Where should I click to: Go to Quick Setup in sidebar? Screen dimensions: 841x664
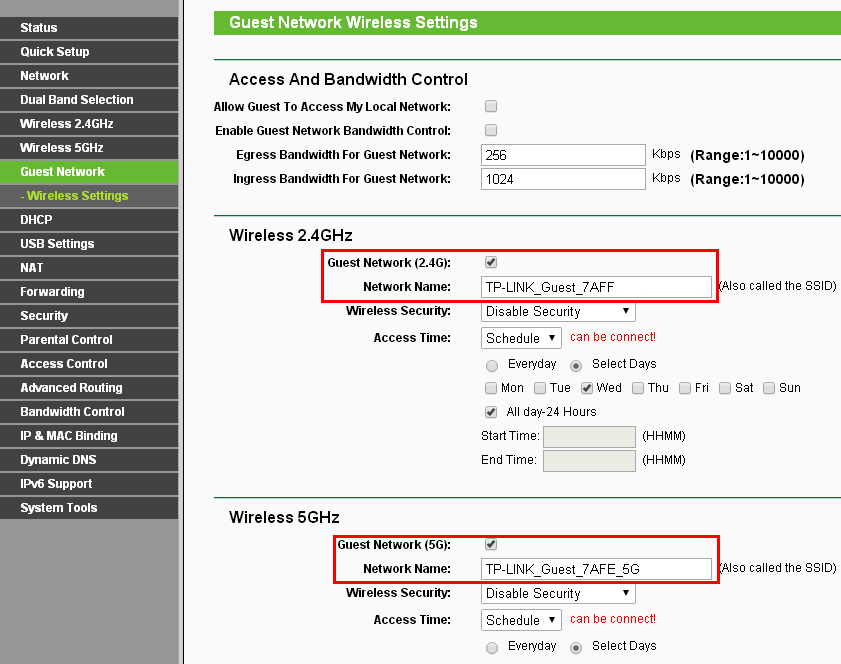click(55, 52)
